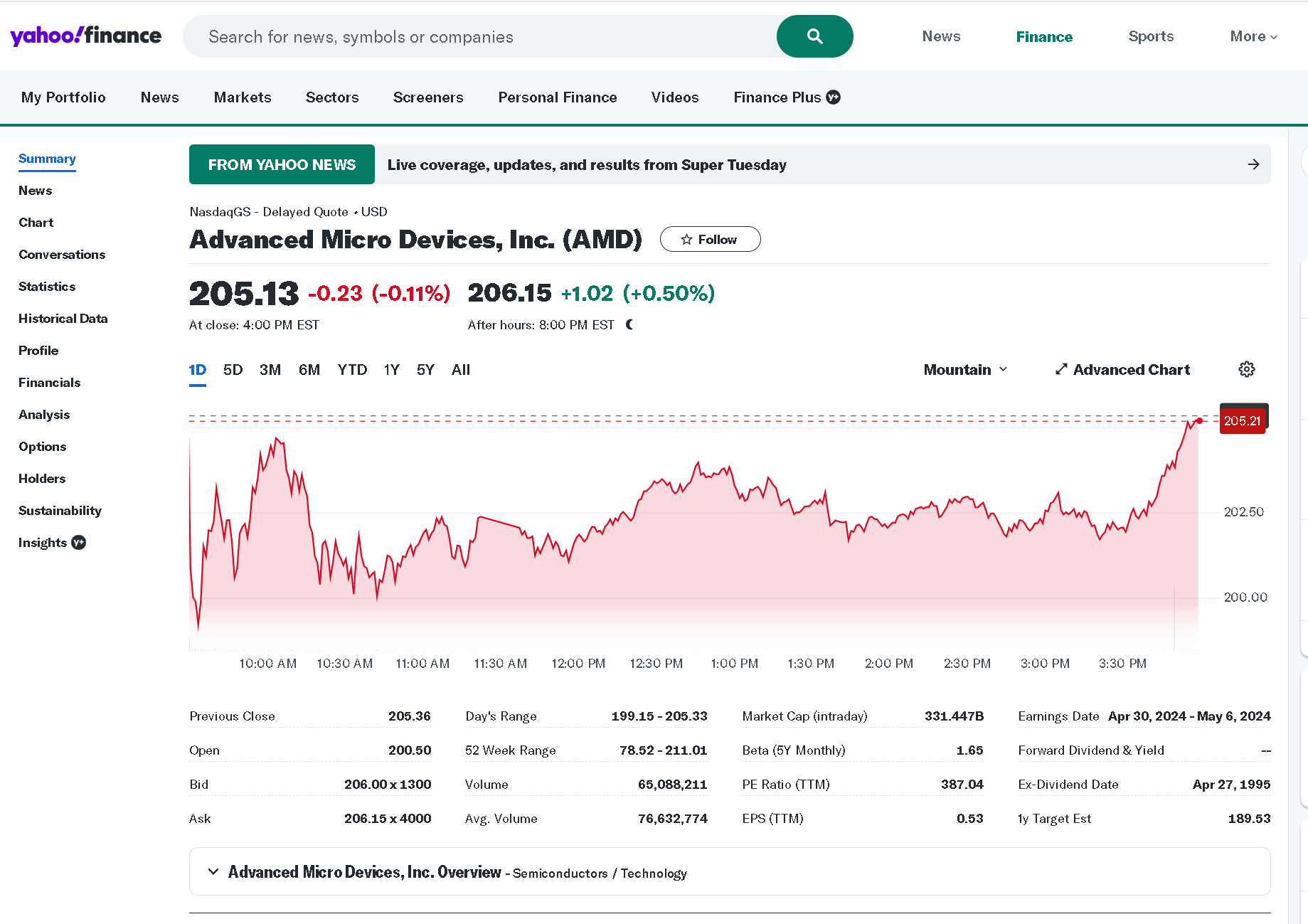Open the Sports link in header

click(1150, 36)
